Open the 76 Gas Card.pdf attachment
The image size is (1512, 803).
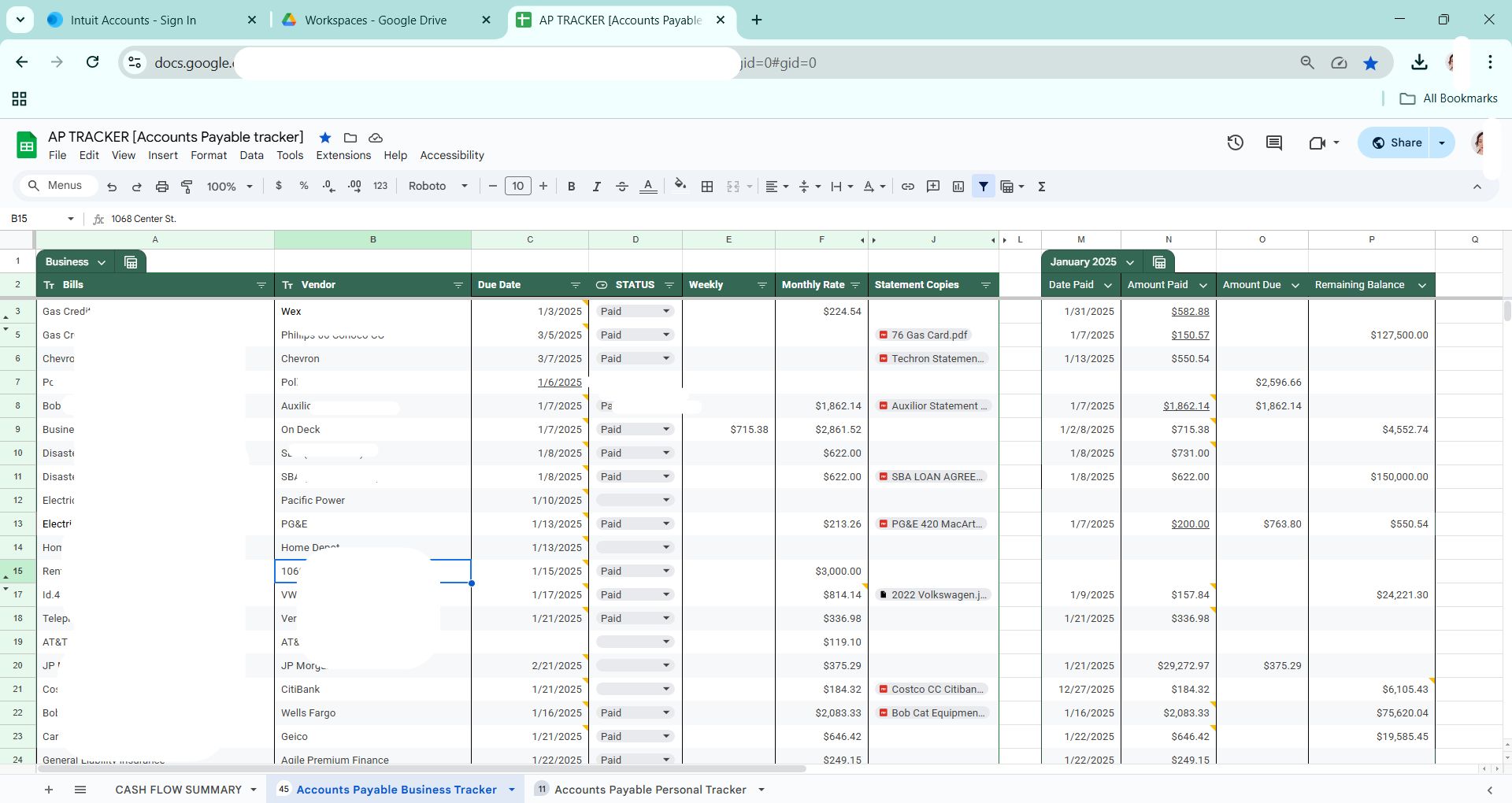tap(928, 335)
